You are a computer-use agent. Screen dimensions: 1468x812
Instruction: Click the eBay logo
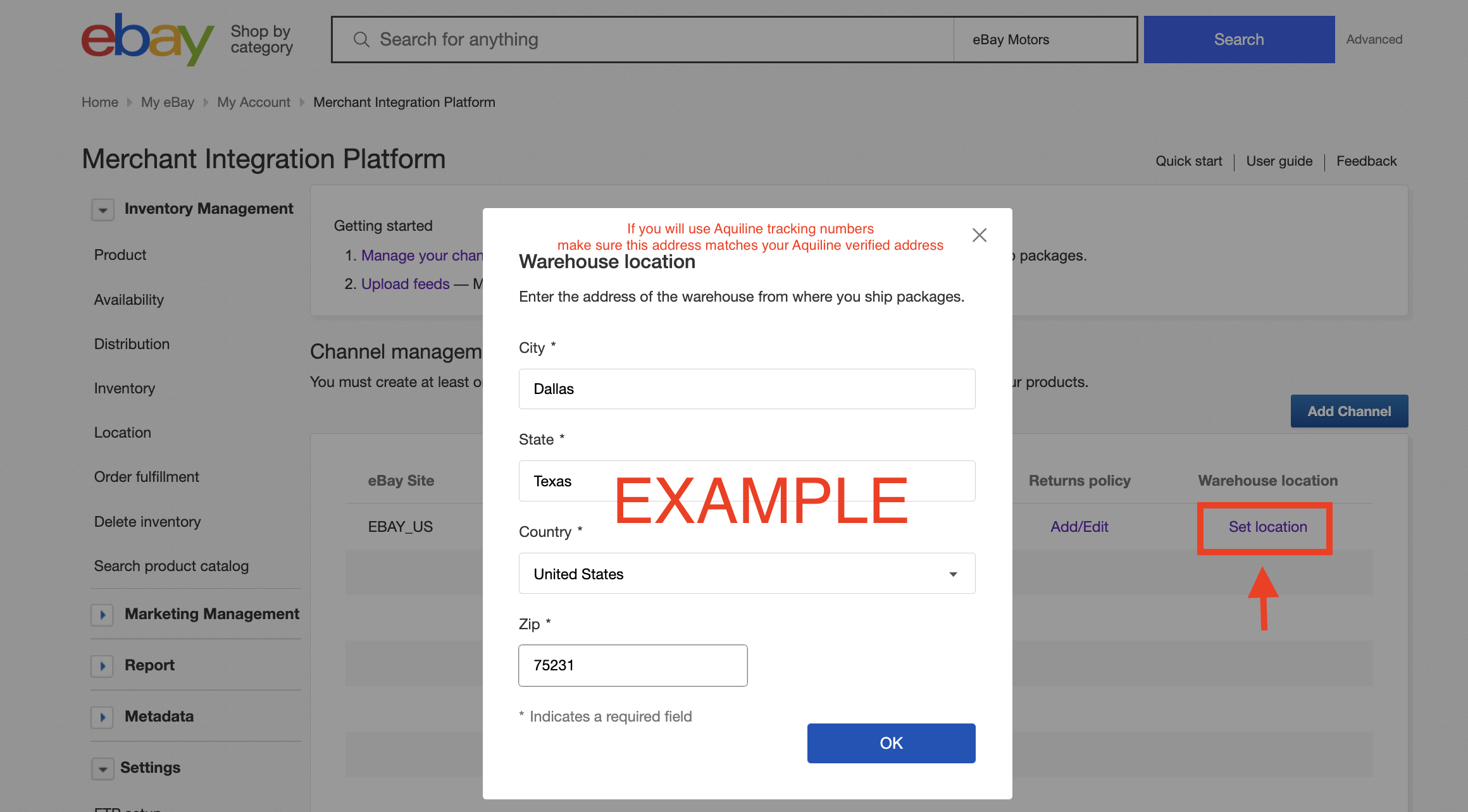147,39
